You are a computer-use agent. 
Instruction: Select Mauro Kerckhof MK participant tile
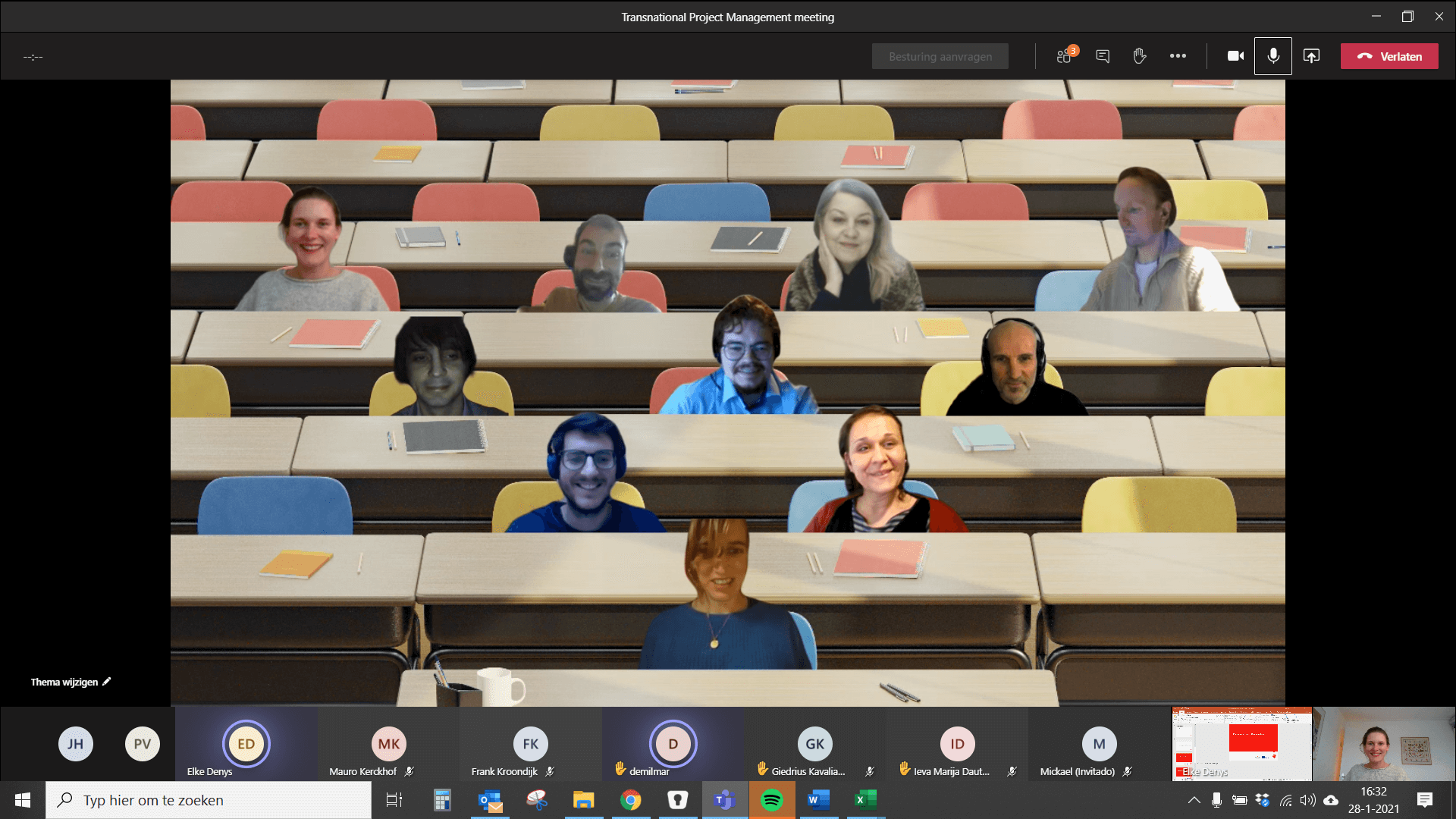click(x=389, y=744)
